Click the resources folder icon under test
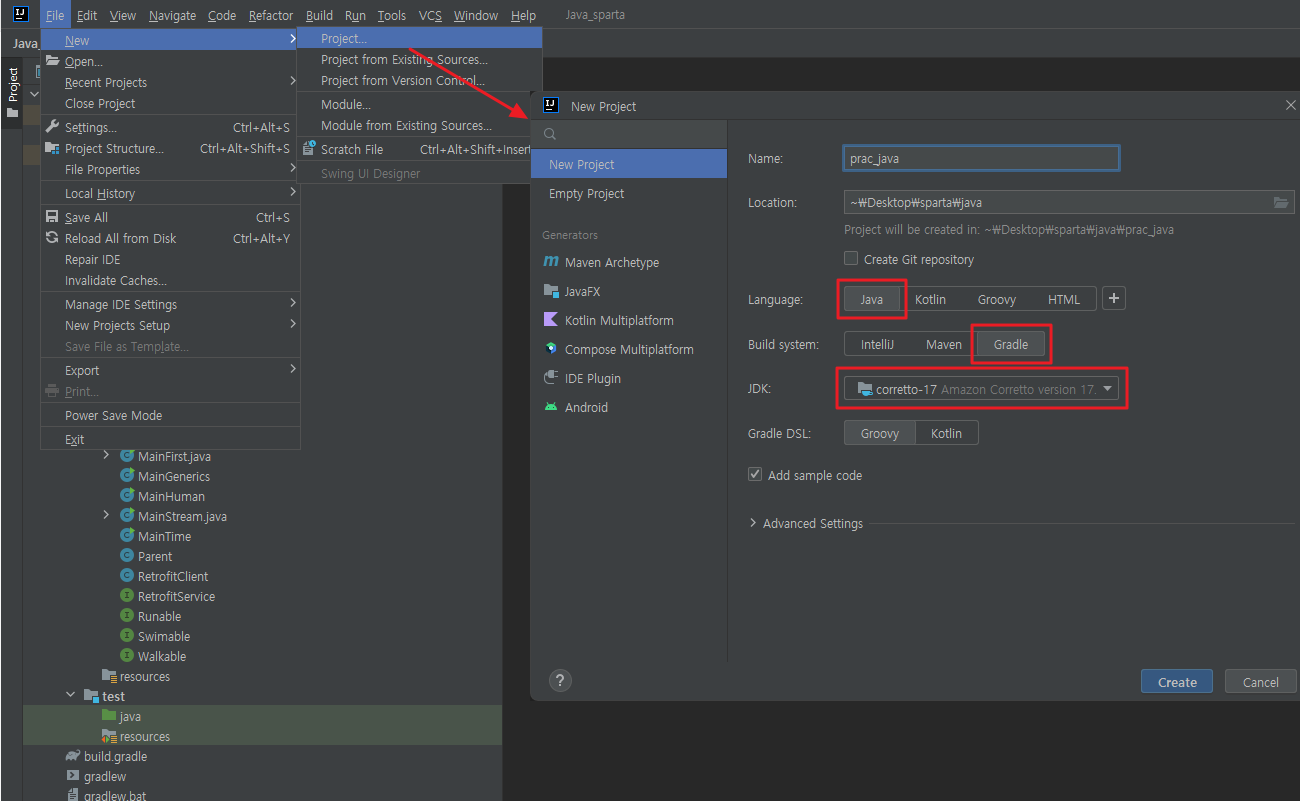The height and width of the screenshot is (801, 1300). 109,736
